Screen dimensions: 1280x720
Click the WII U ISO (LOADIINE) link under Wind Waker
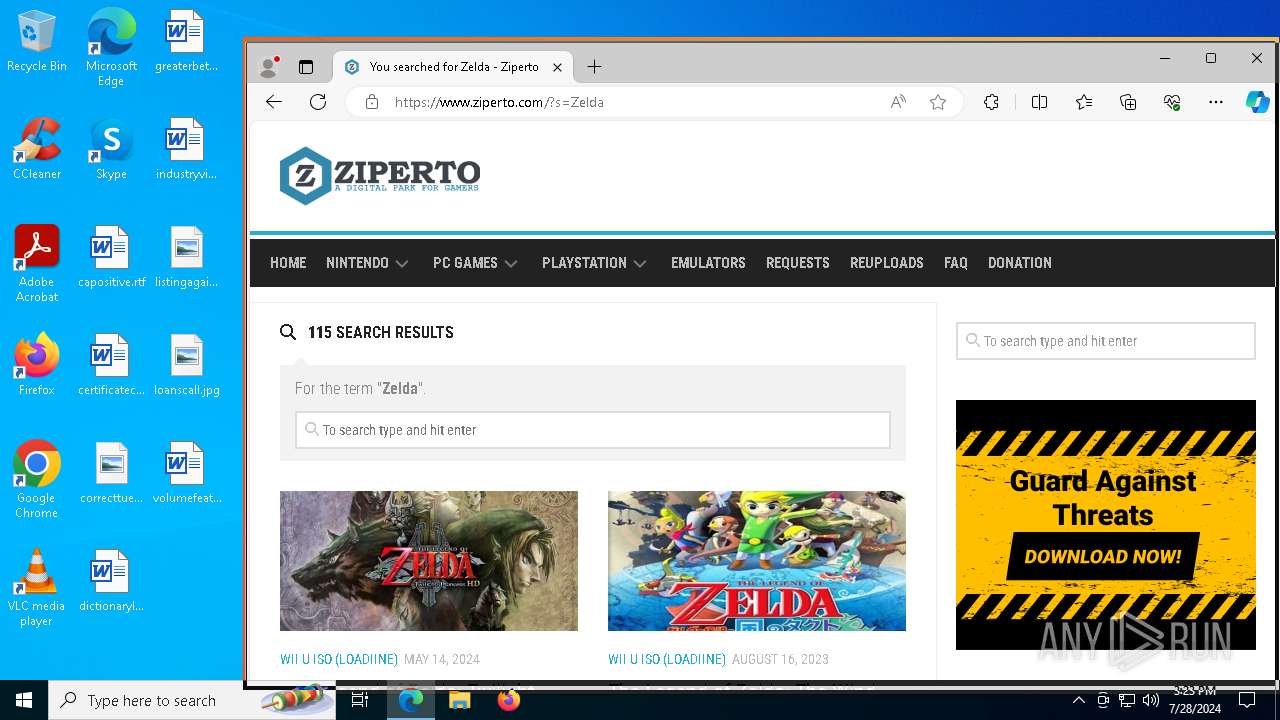667,659
